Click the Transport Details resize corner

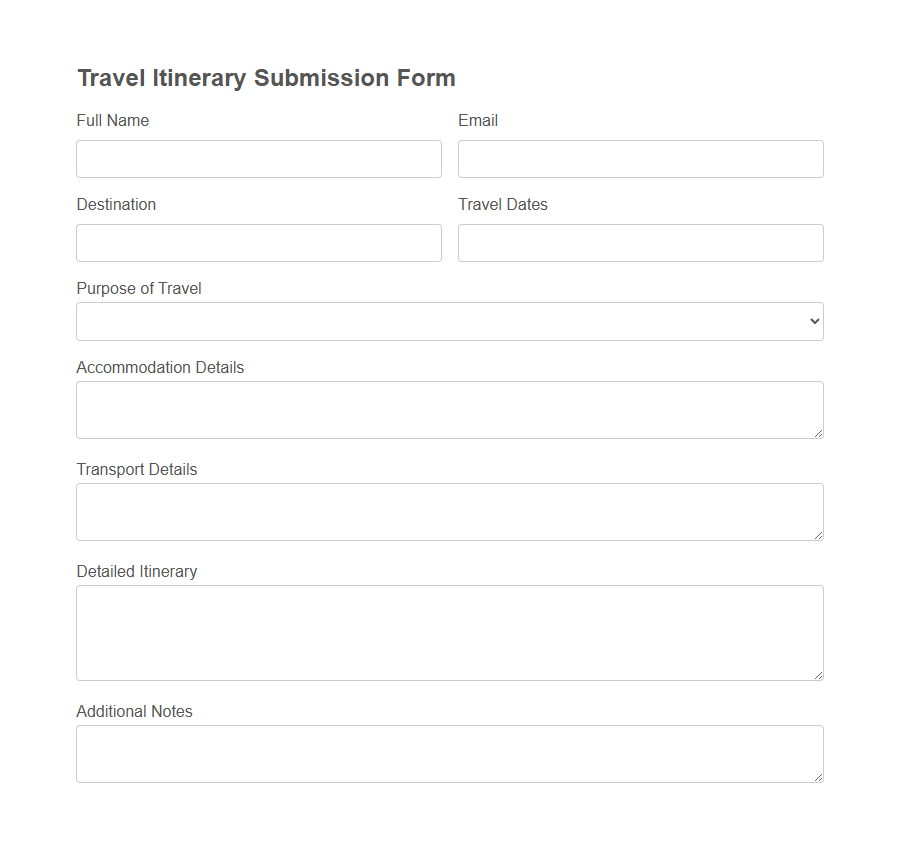click(818, 535)
